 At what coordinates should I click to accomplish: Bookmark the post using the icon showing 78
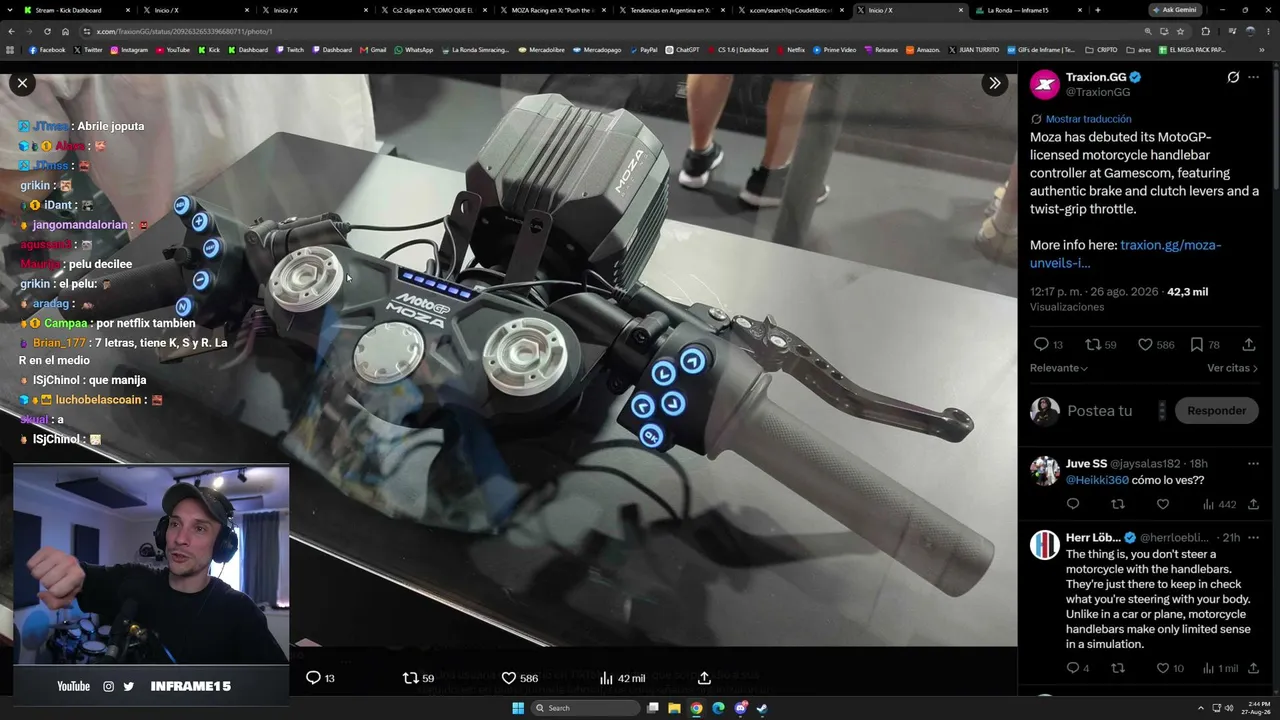(1205, 344)
